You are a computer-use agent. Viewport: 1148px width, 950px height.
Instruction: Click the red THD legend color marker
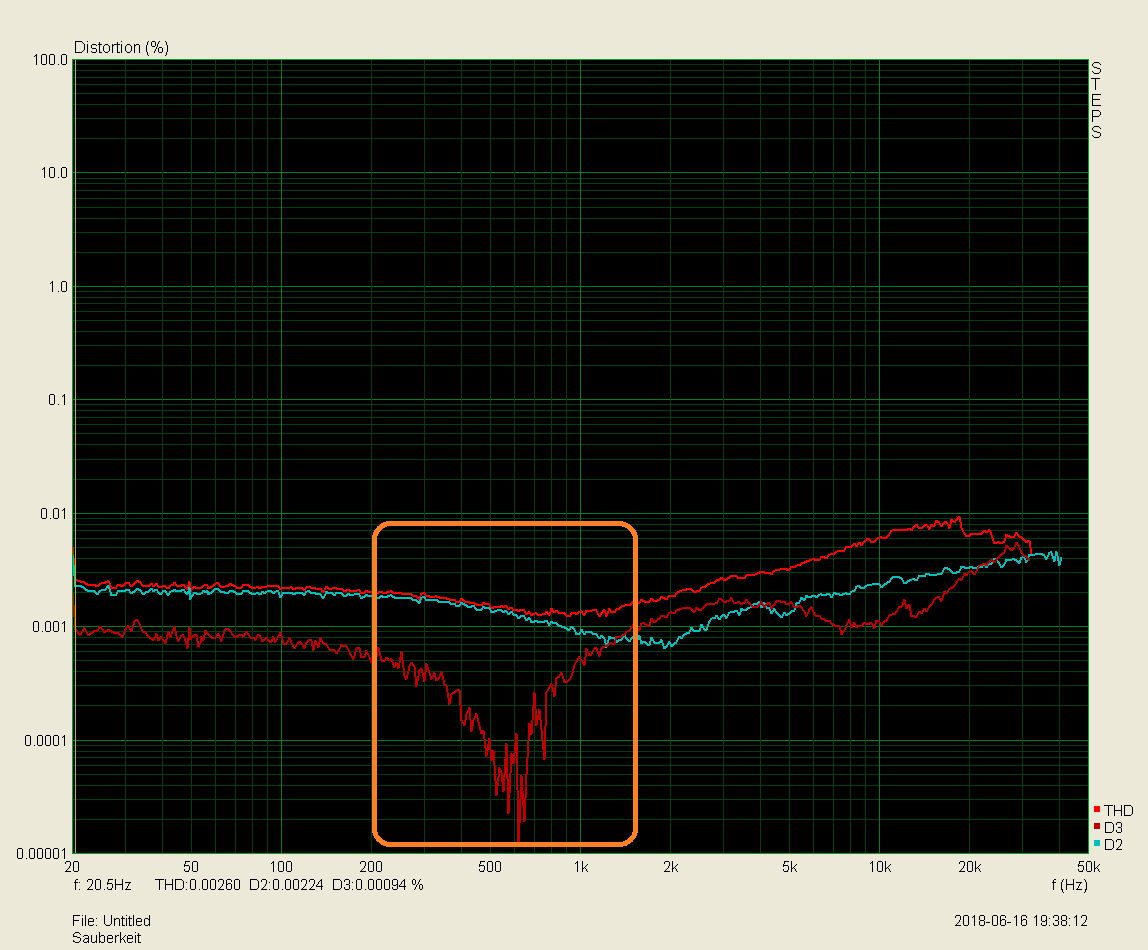[x=1097, y=809]
